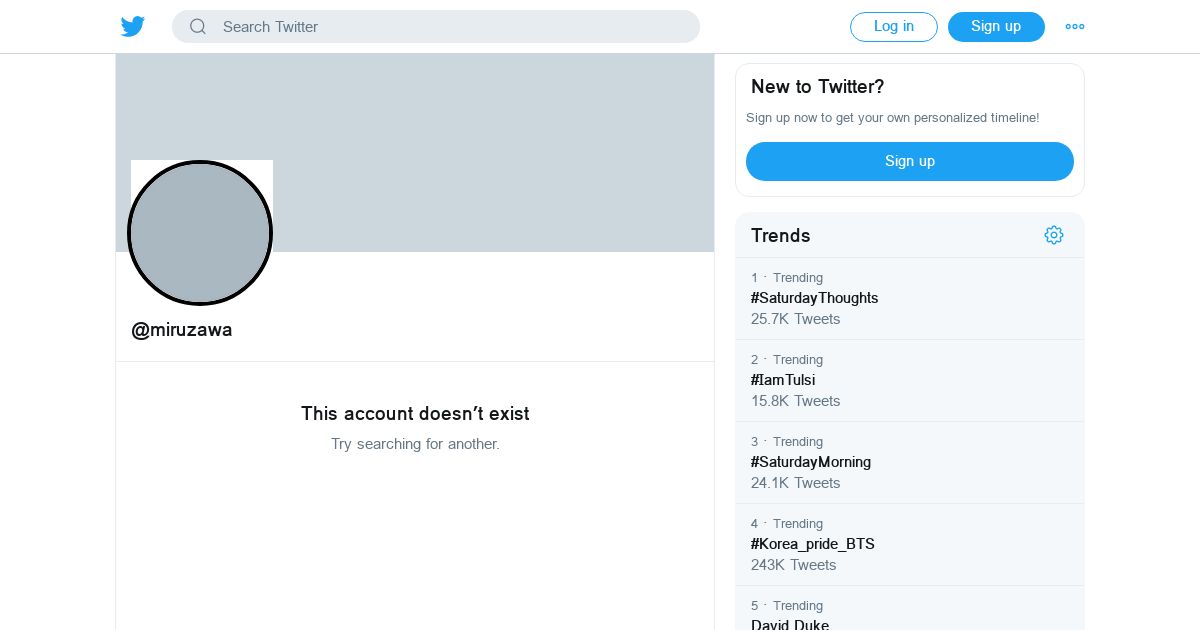The image size is (1200, 630).
Task: Focus the Search Twitter field
Action: [x=450, y=27]
